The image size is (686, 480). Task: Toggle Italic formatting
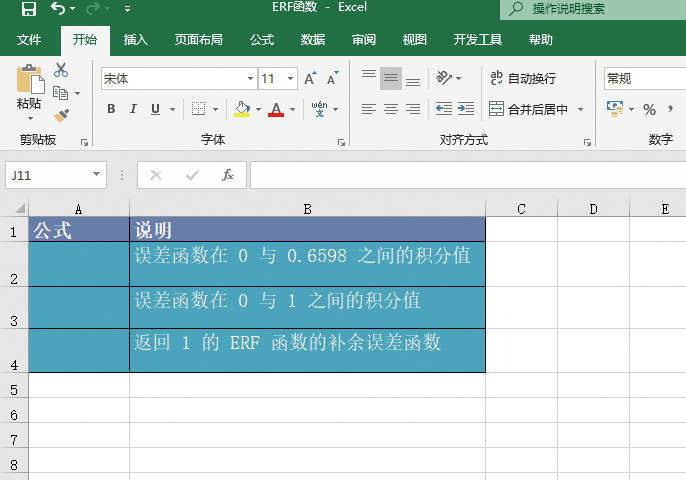(133, 109)
